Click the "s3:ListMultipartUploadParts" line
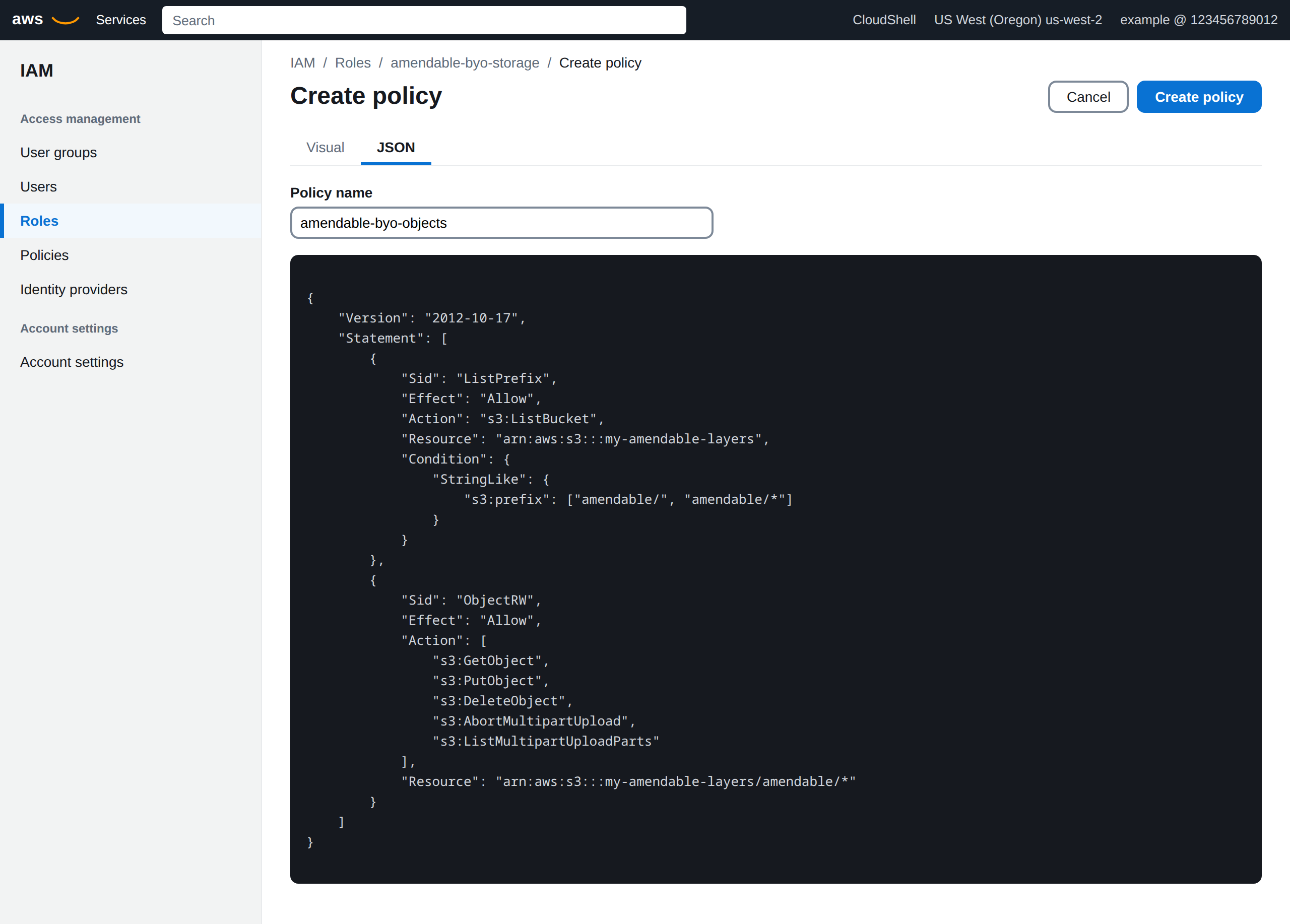Image resolution: width=1290 pixels, height=924 pixels. [545, 741]
